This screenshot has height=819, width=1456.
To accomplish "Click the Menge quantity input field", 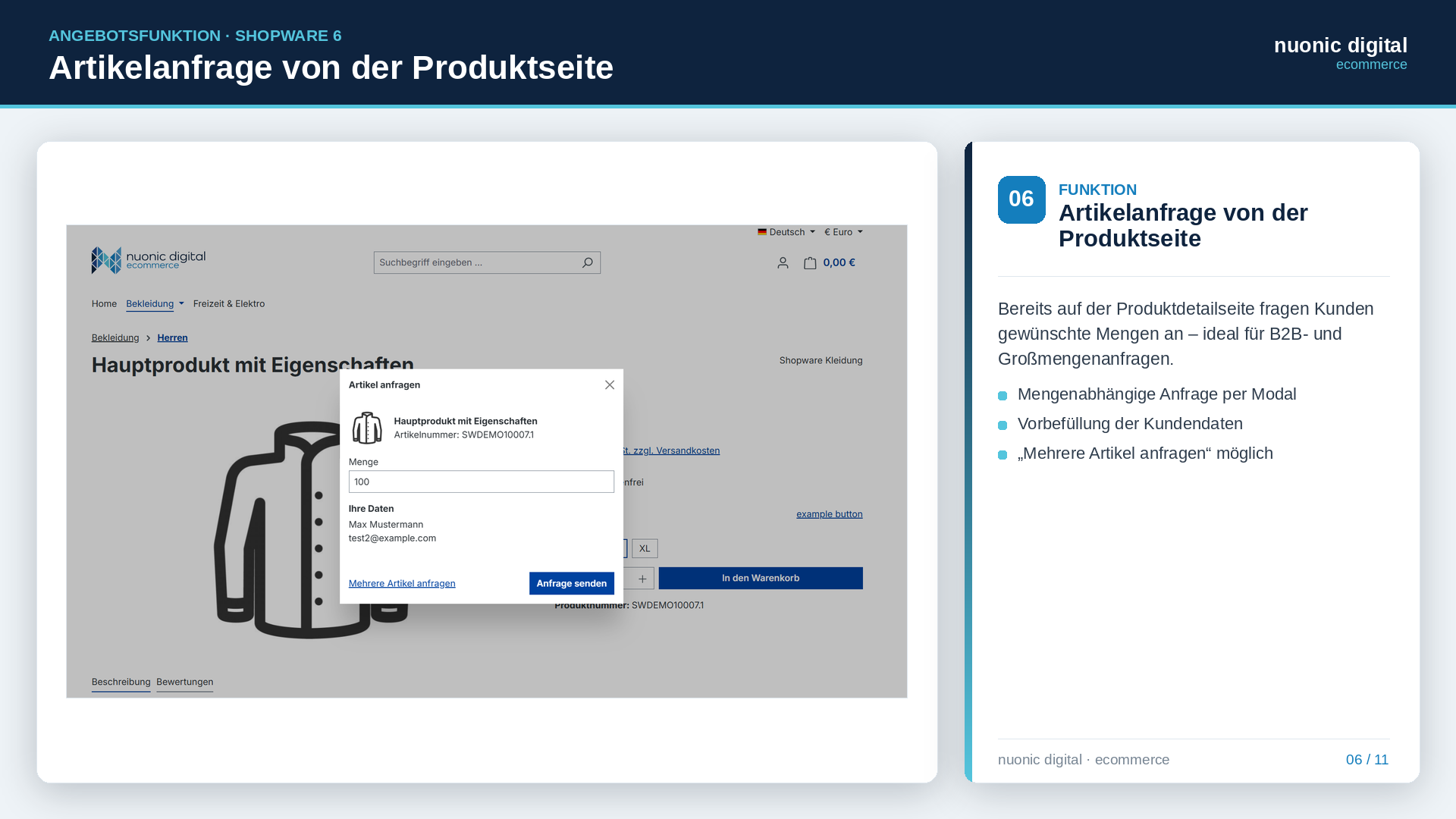I will tap(482, 482).
